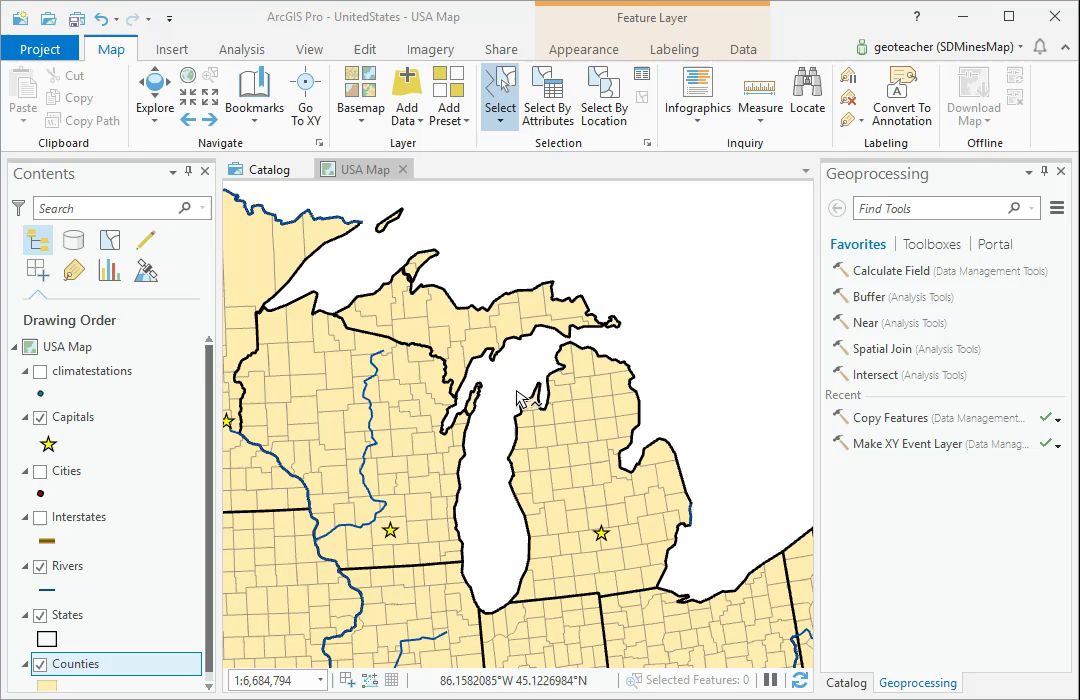
Task: Click the Add Data icon
Action: coord(406,83)
